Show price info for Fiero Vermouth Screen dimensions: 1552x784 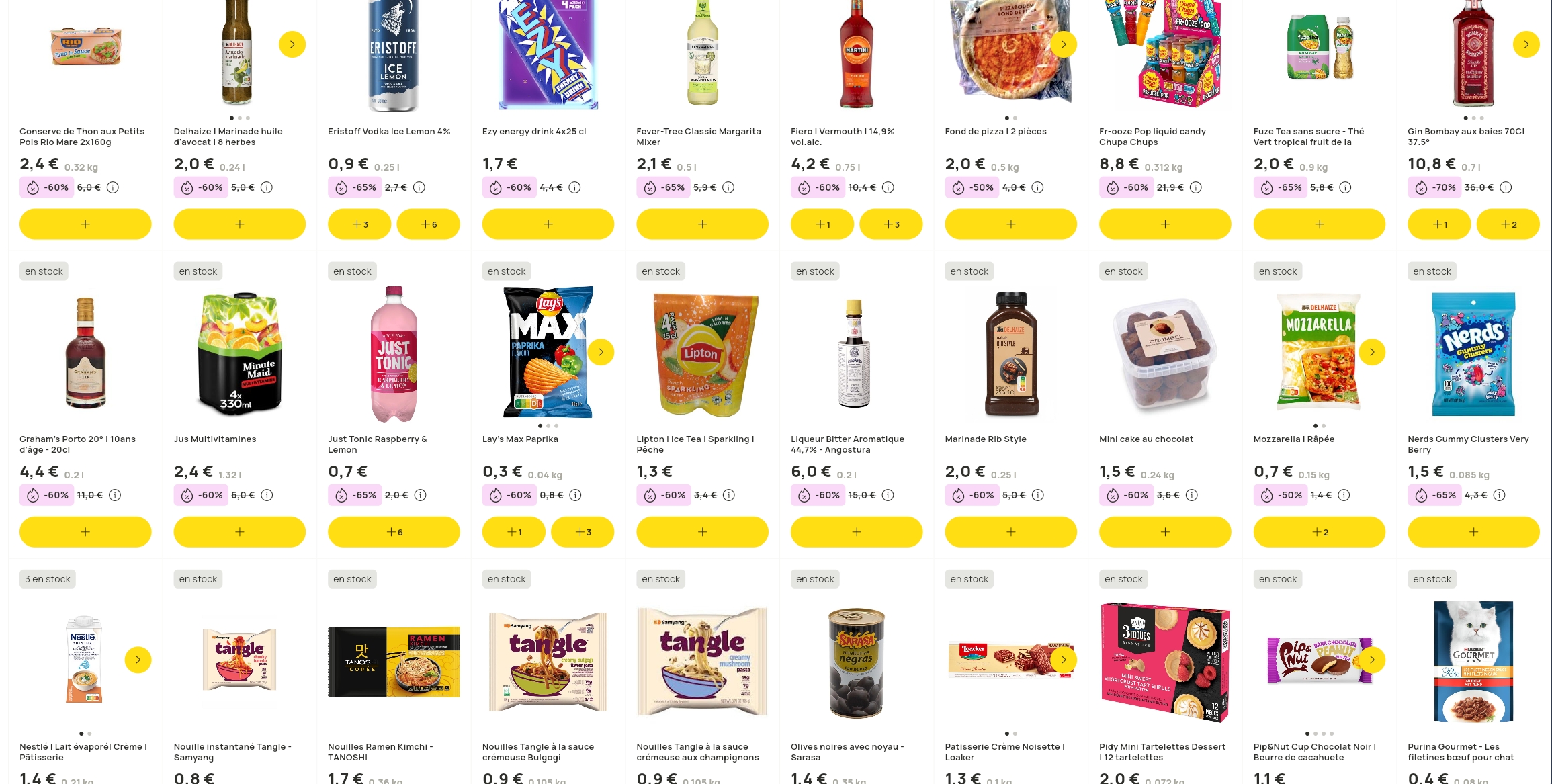(x=888, y=187)
